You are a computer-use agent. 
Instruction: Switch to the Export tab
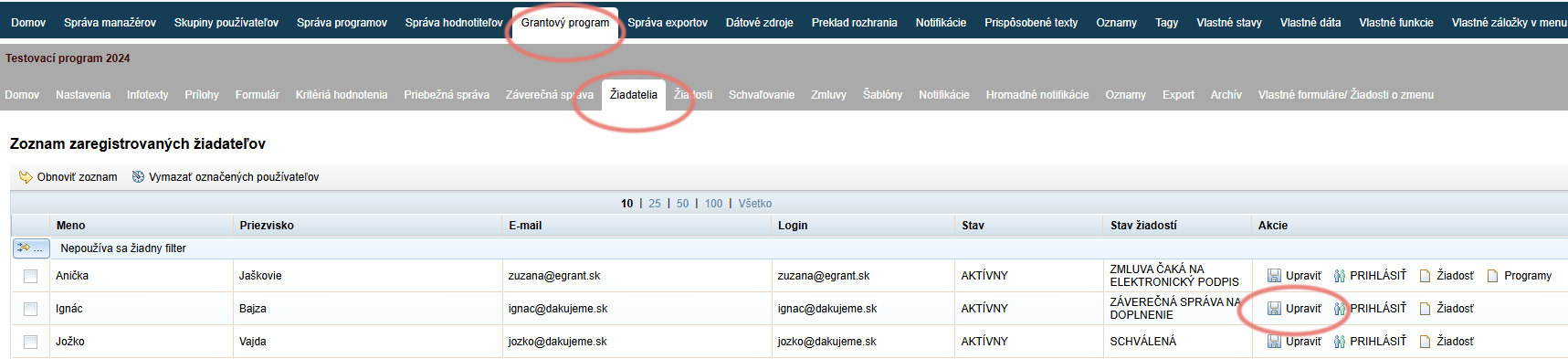[1178, 95]
